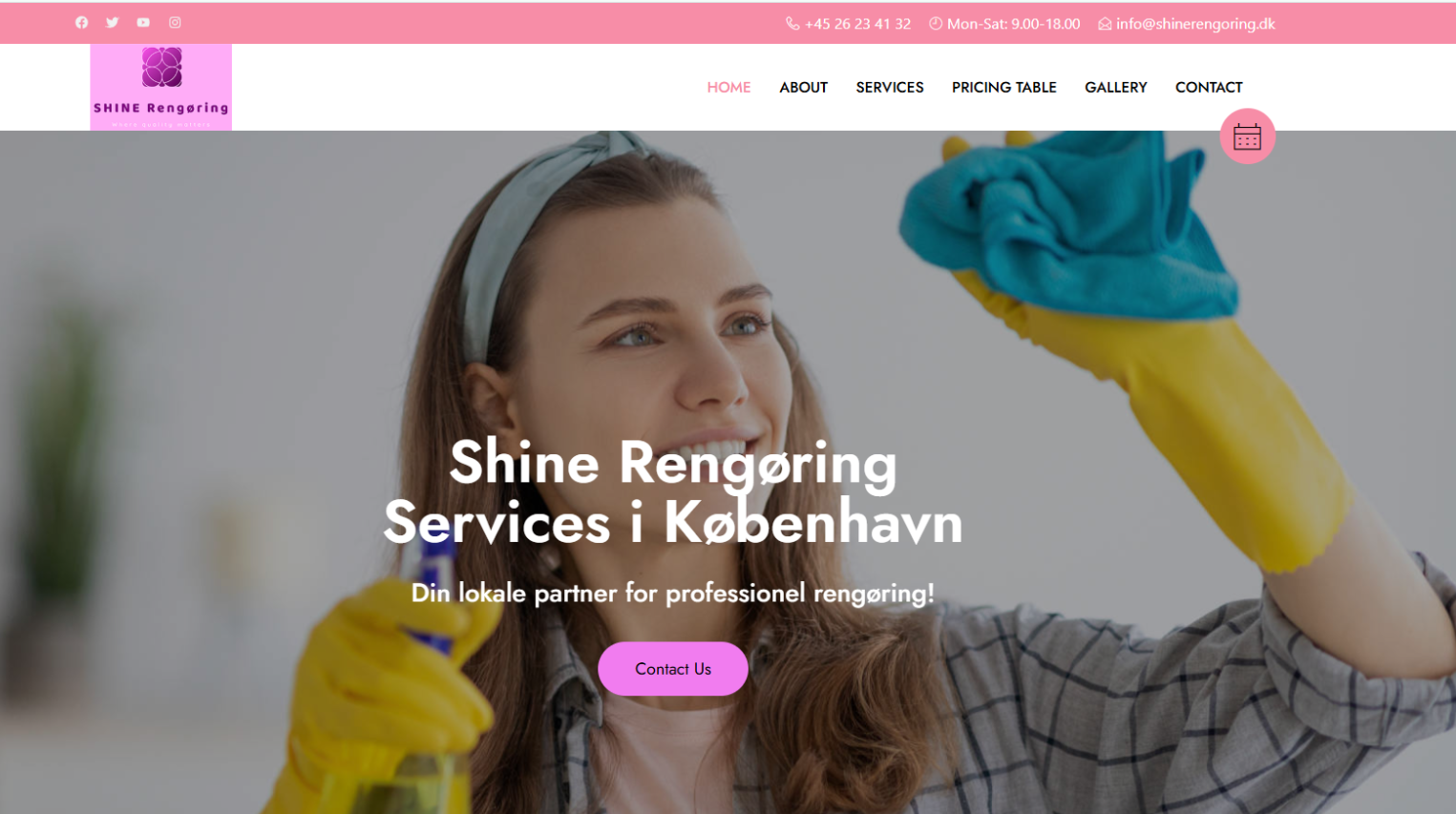The height and width of the screenshot is (814, 1456).
Task: Open the Twitter social icon
Action: tap(113, 22)
